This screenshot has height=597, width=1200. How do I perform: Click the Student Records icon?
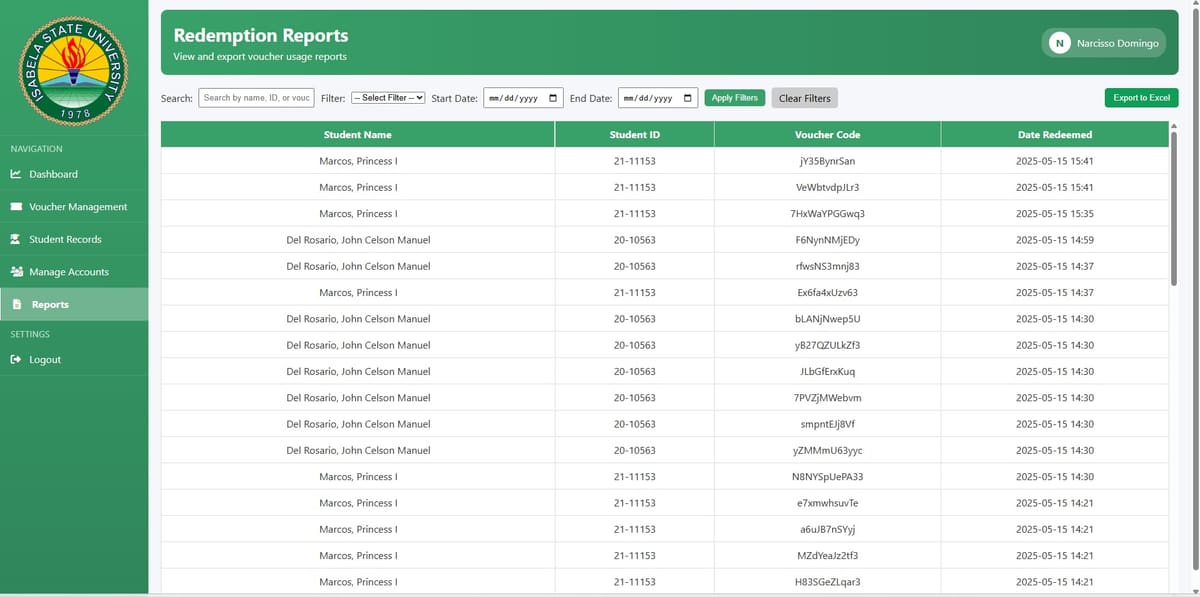coord(16,240)
